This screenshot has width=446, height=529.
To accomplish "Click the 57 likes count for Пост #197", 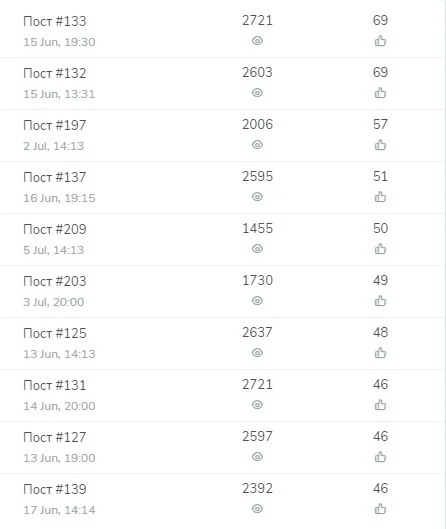I will coord(380,124).
